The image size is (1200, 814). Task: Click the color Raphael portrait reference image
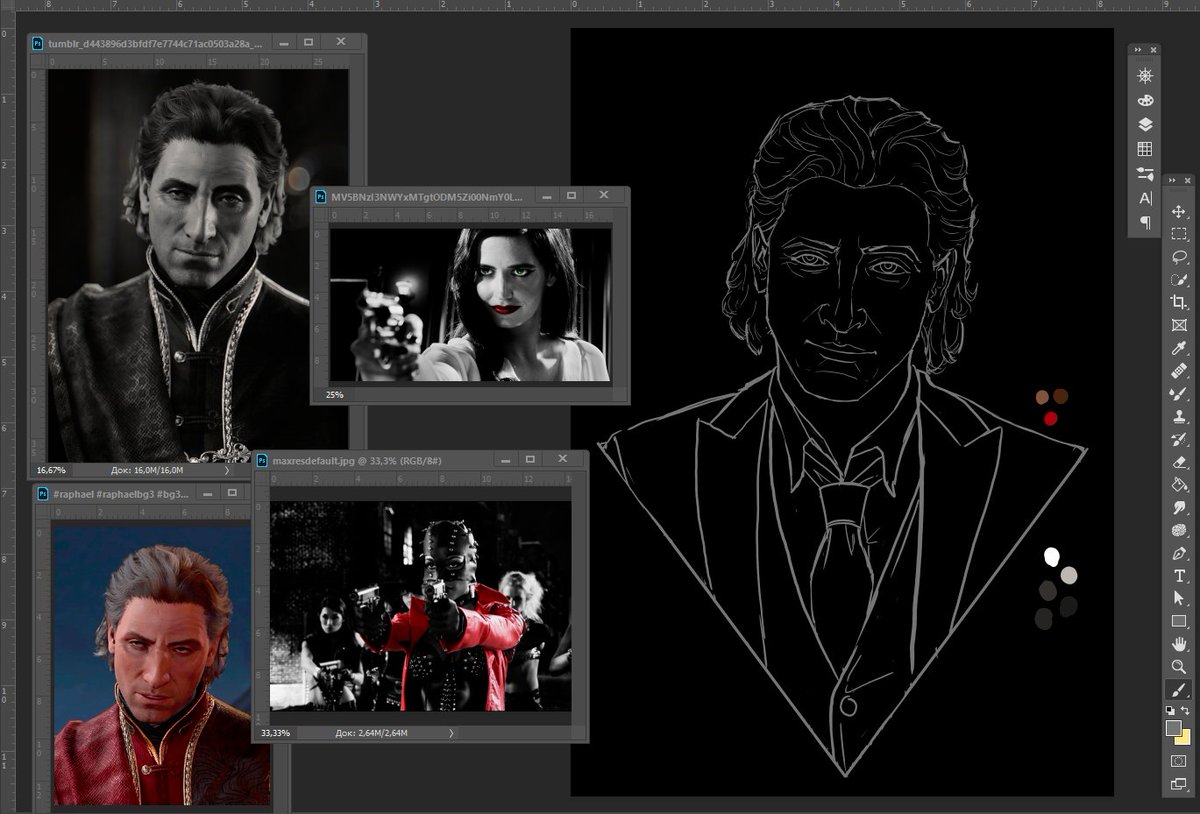151,666
